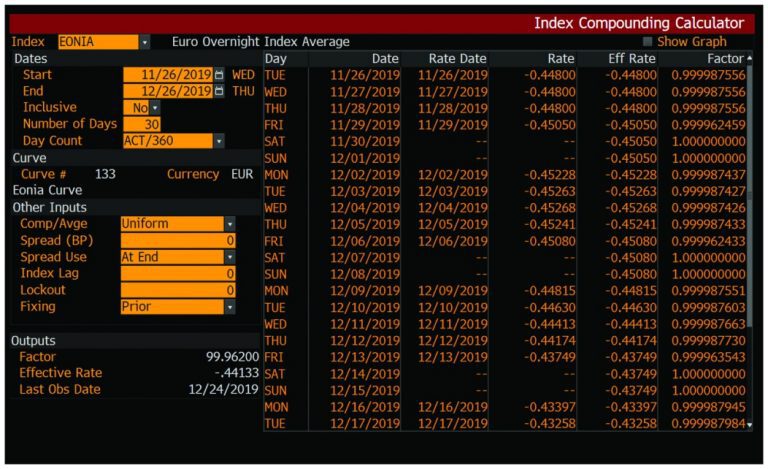Click the Eonia Curve label
Screen dimensions: 768x469
[48, 190]
